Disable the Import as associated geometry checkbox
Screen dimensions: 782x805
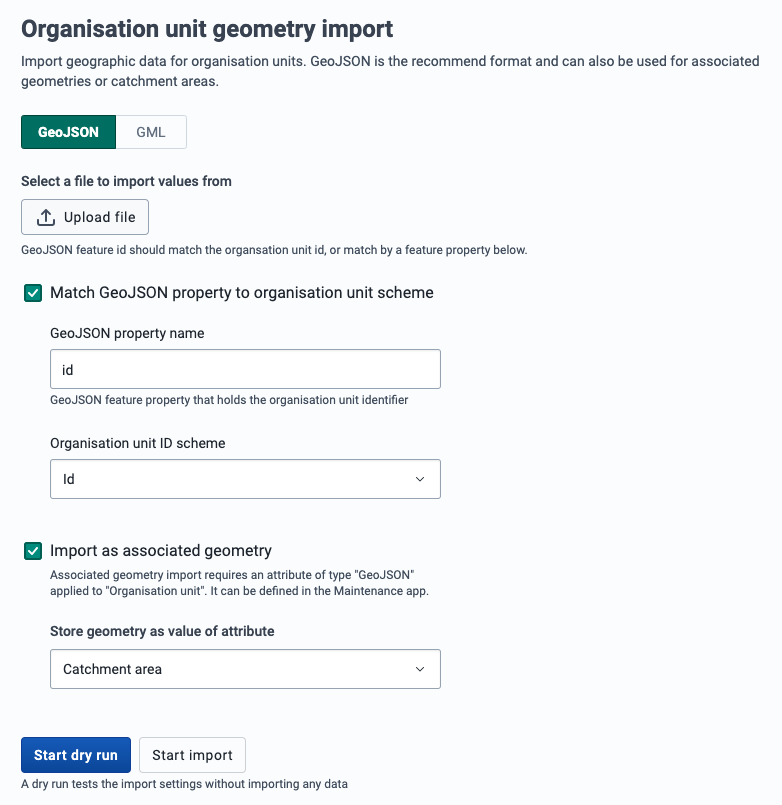(x=34, y=550)
